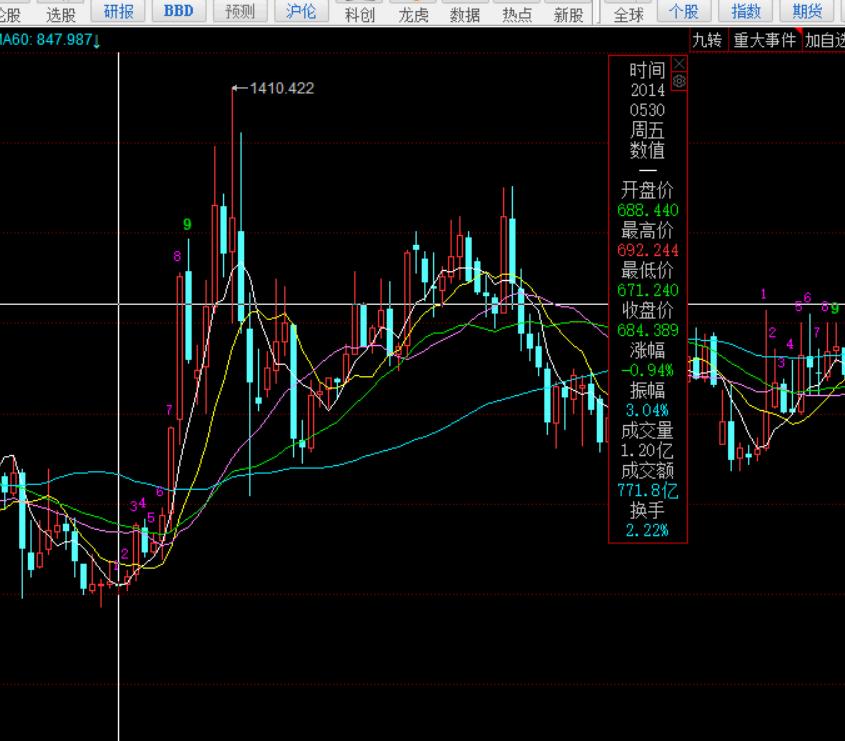
Task: Go to the 数据 data section
Action: tap(465, 14)
